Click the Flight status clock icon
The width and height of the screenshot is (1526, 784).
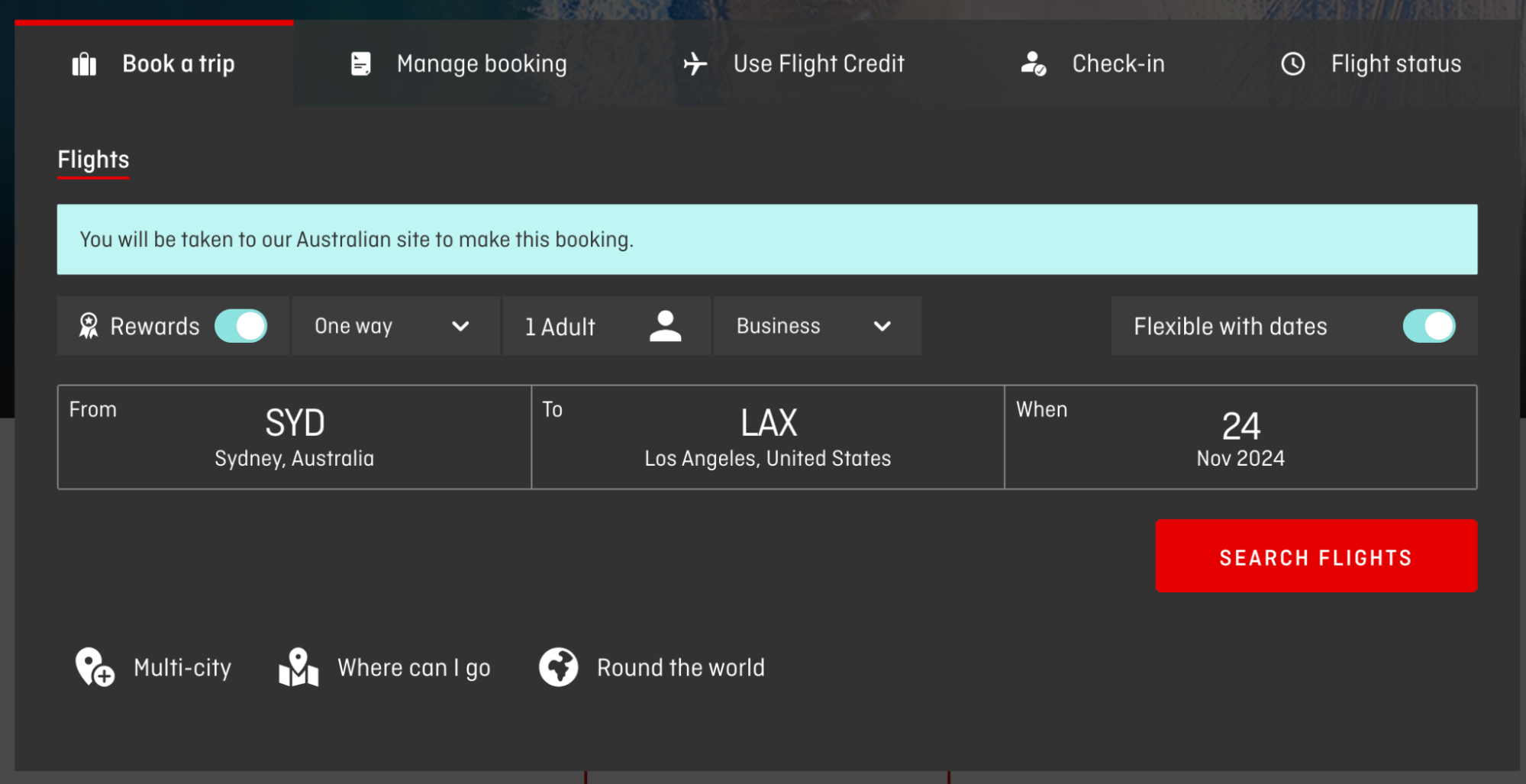pos(1293,64)
